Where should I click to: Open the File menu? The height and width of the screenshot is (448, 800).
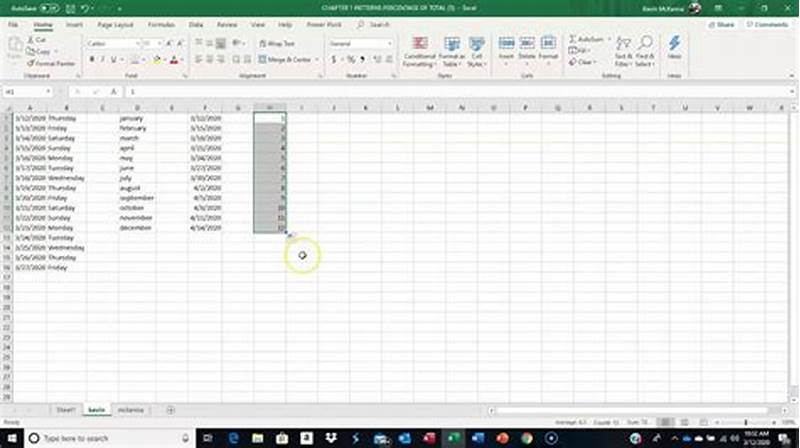13,24
